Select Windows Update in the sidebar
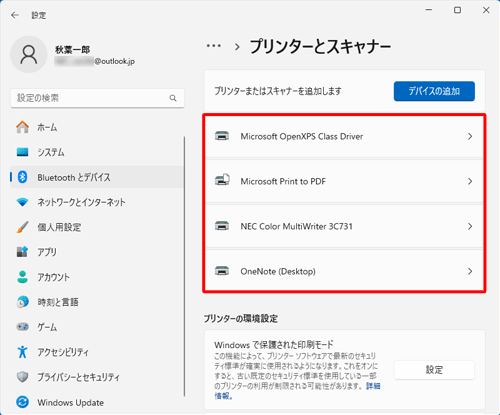 (97, 402)
